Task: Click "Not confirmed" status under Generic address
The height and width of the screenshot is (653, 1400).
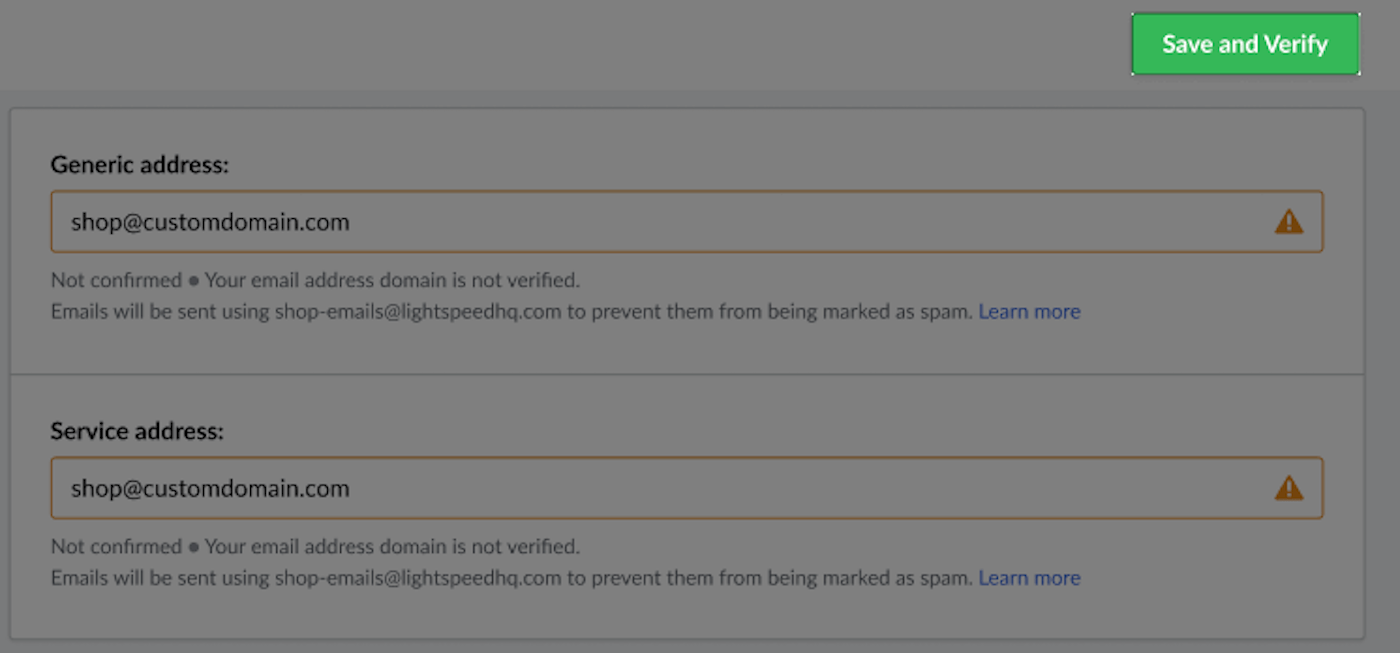Action: 116,280
